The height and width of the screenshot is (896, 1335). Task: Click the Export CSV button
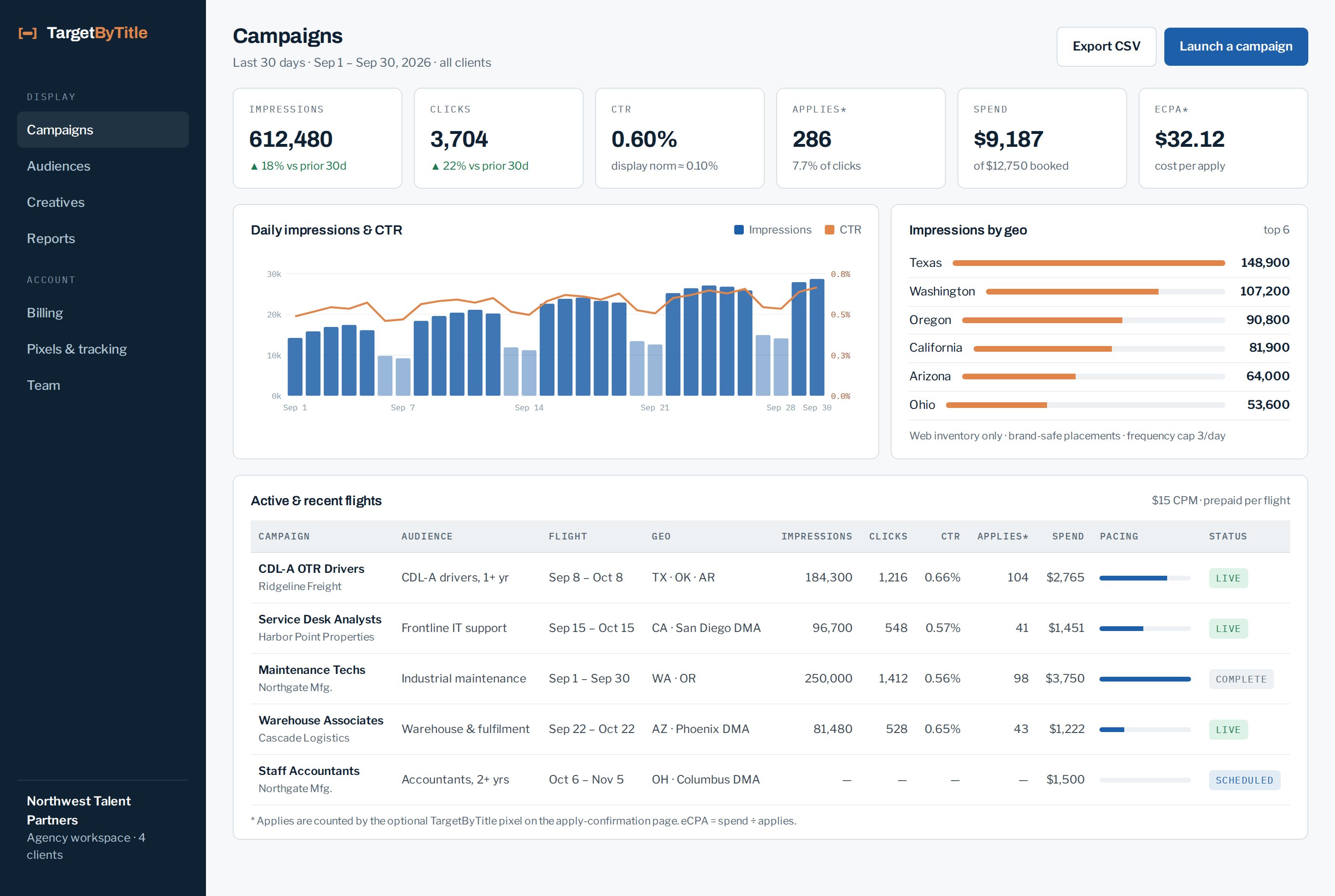click(1106, 46)
